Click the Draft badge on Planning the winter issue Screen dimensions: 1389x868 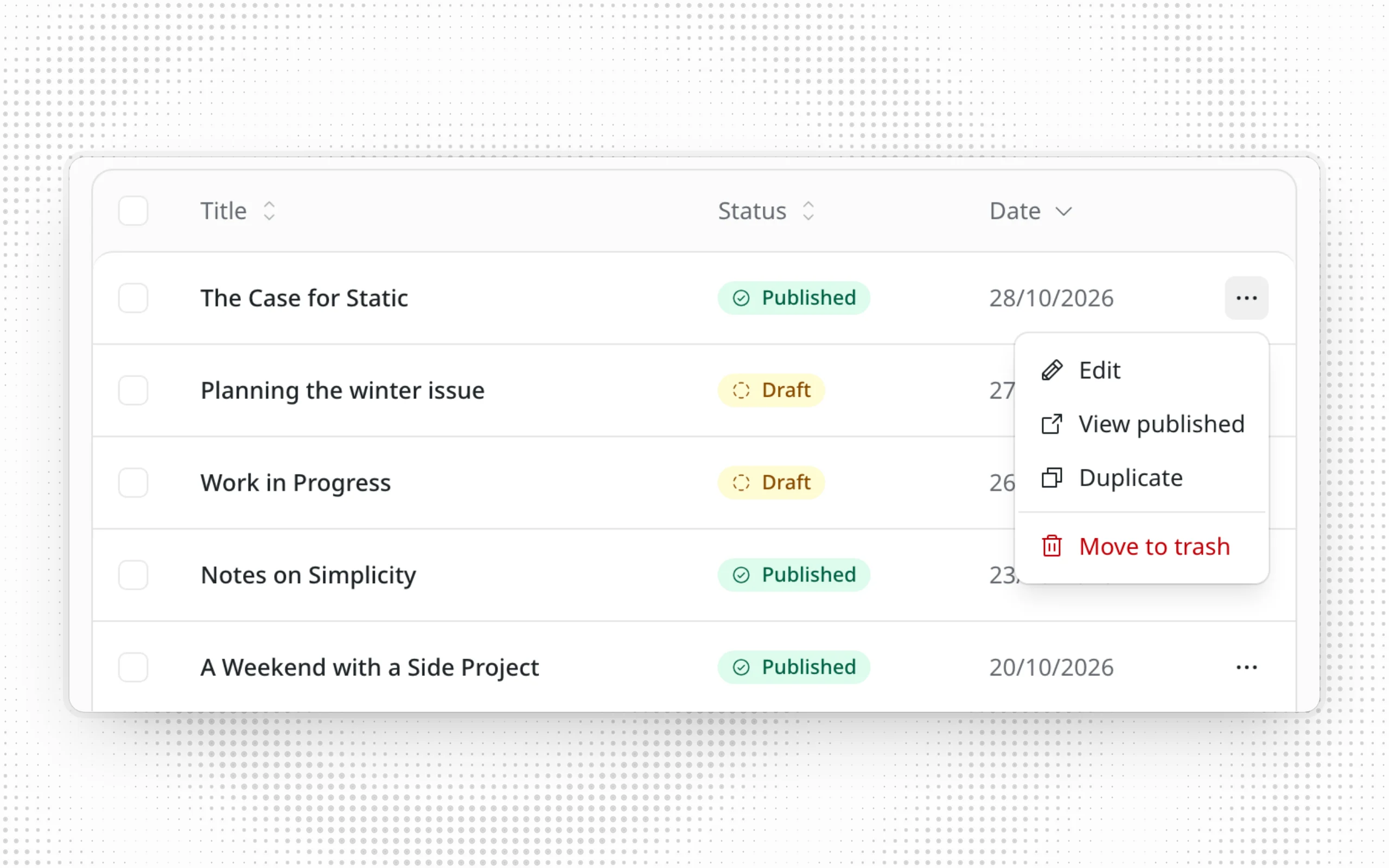771,391
